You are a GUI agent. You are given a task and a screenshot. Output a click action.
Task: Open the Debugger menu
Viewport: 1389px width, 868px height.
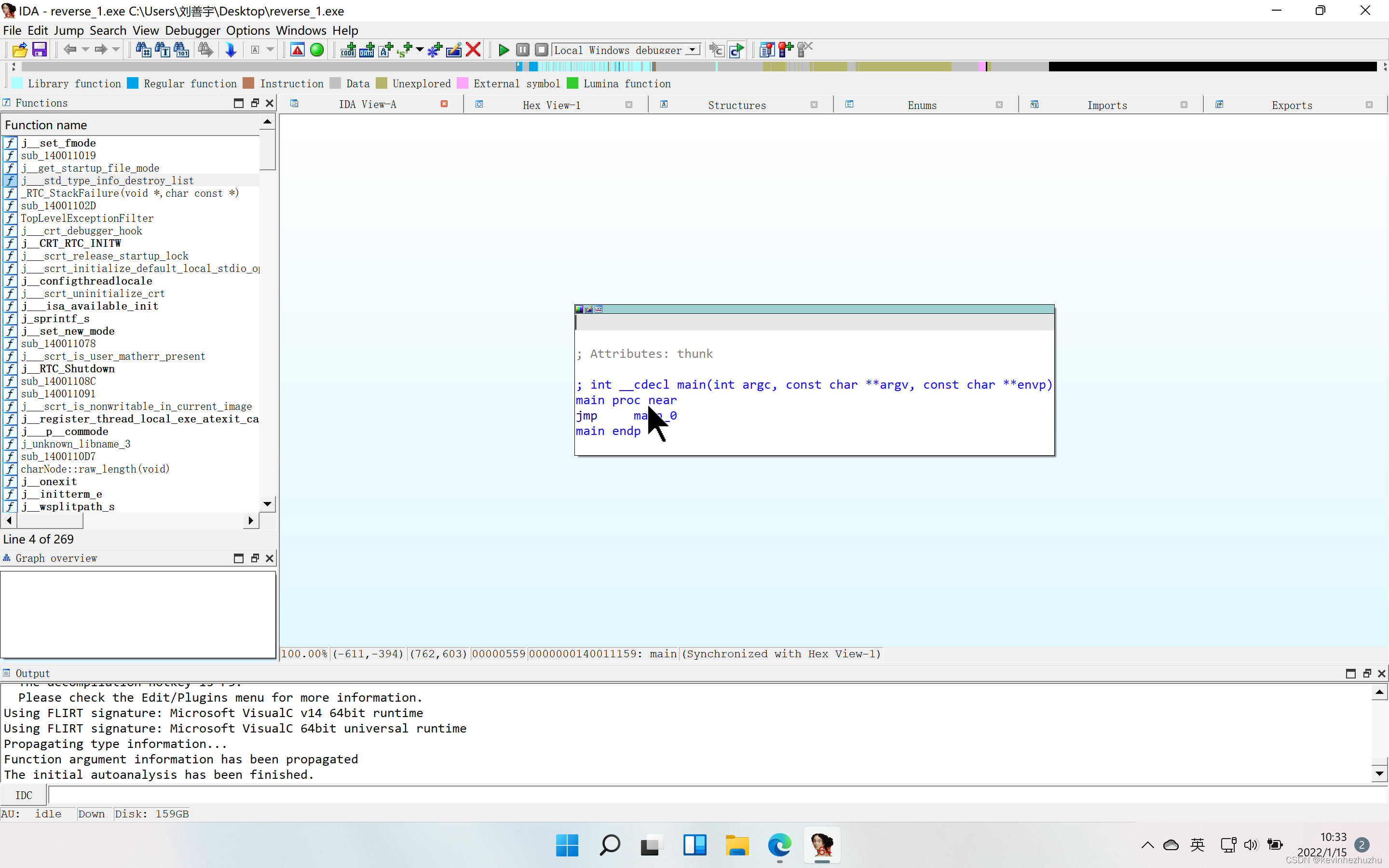coord(192,30)
